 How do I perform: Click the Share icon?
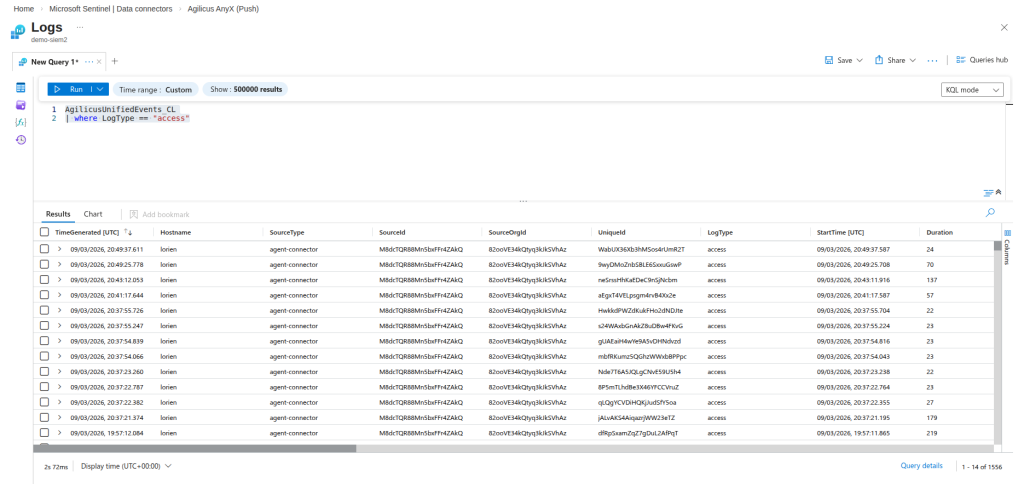click(879, 60)
